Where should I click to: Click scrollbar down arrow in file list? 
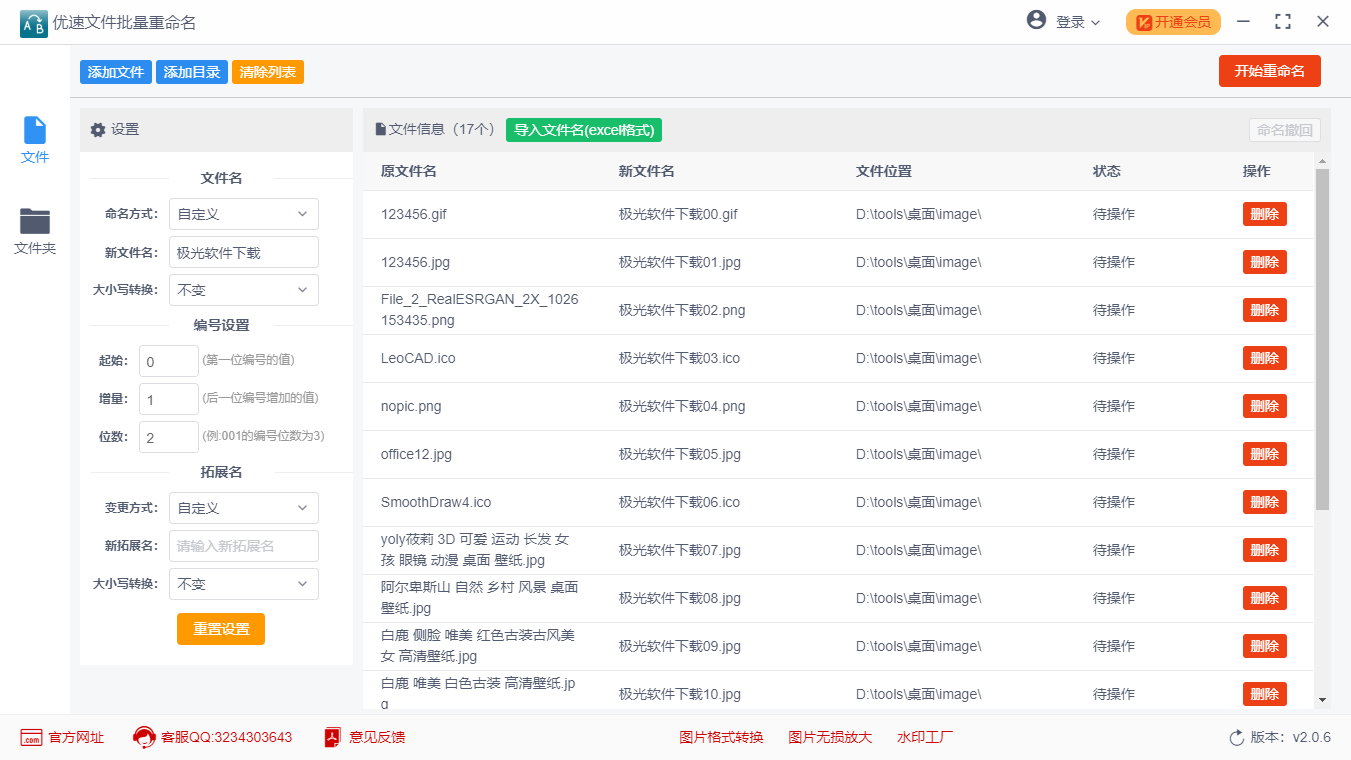(x=1322, y=700)
